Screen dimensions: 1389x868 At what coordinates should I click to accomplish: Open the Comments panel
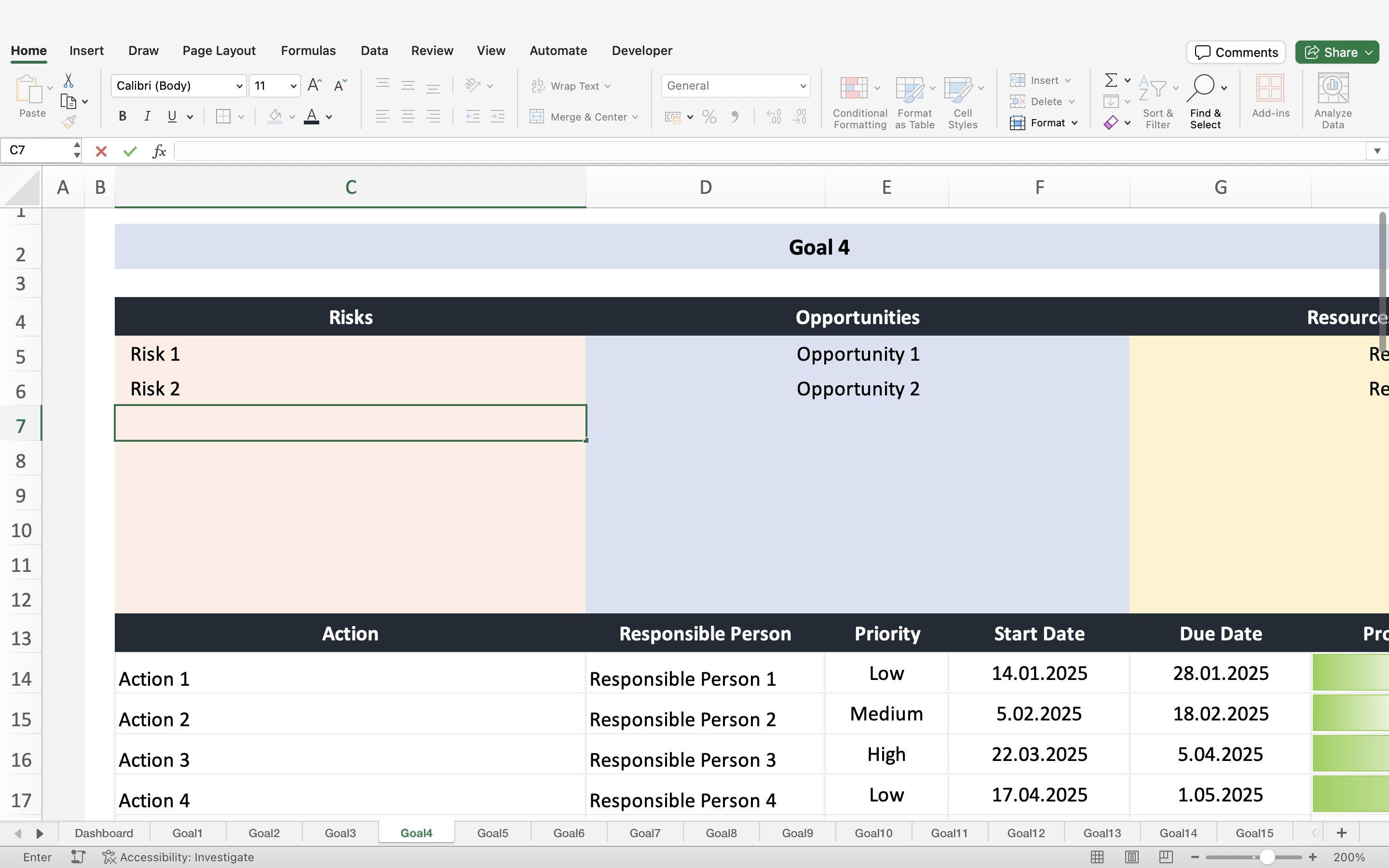[x=1235, y=52]
